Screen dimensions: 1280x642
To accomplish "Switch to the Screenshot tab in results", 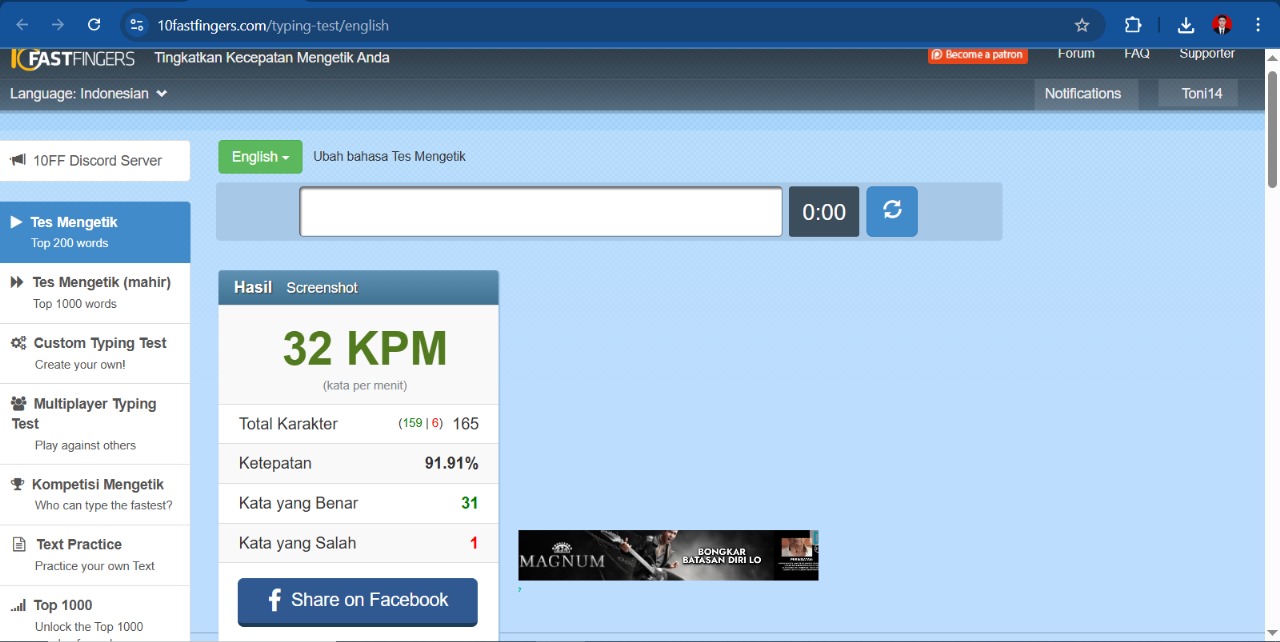I will (x=322, y=288).
